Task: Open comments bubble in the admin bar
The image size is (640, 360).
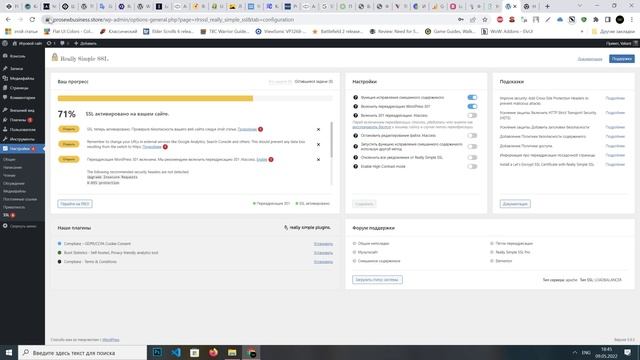Action: (x=64, y=43)
